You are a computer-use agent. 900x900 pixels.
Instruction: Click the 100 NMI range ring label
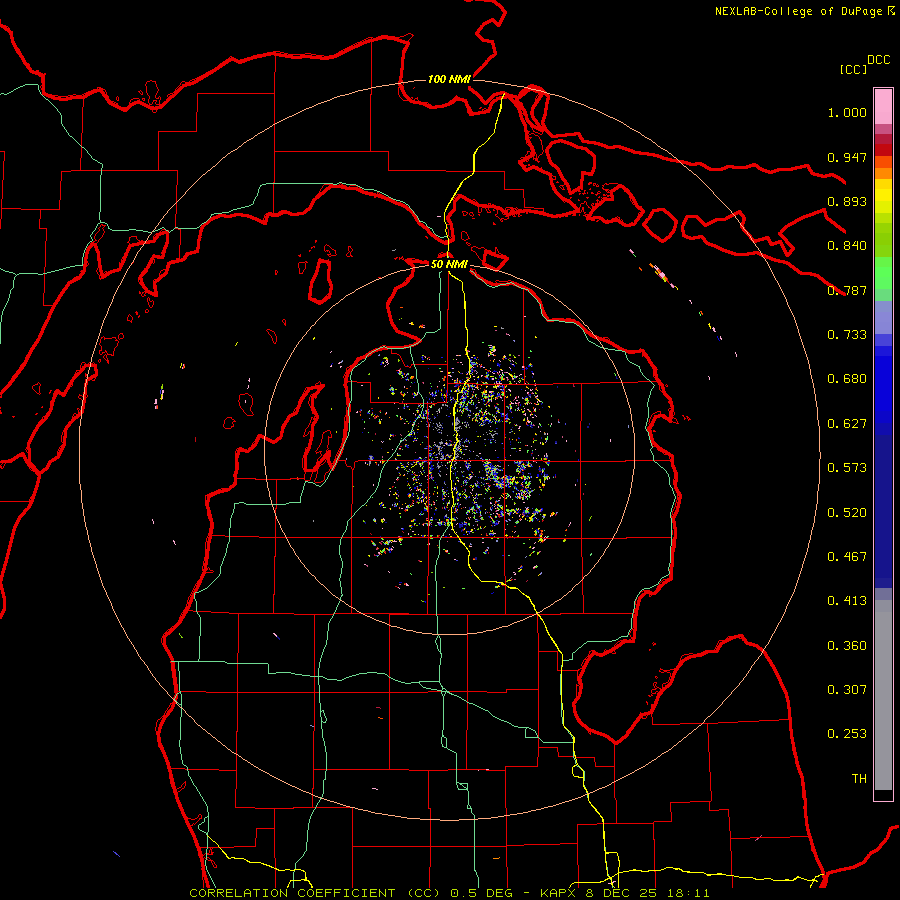(449, 79)
